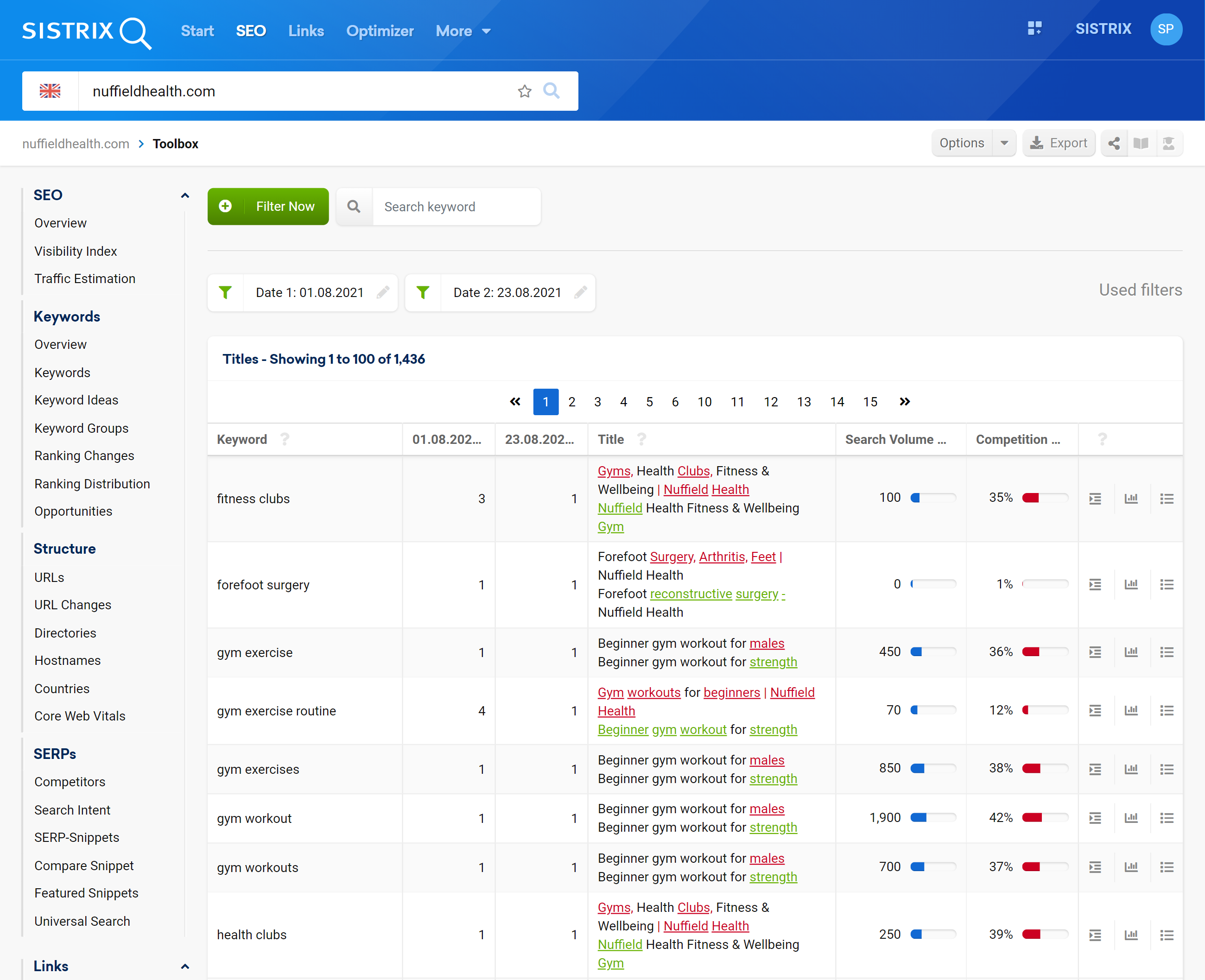
Task: Go to results page 2
Action: [x=572, y=401]
